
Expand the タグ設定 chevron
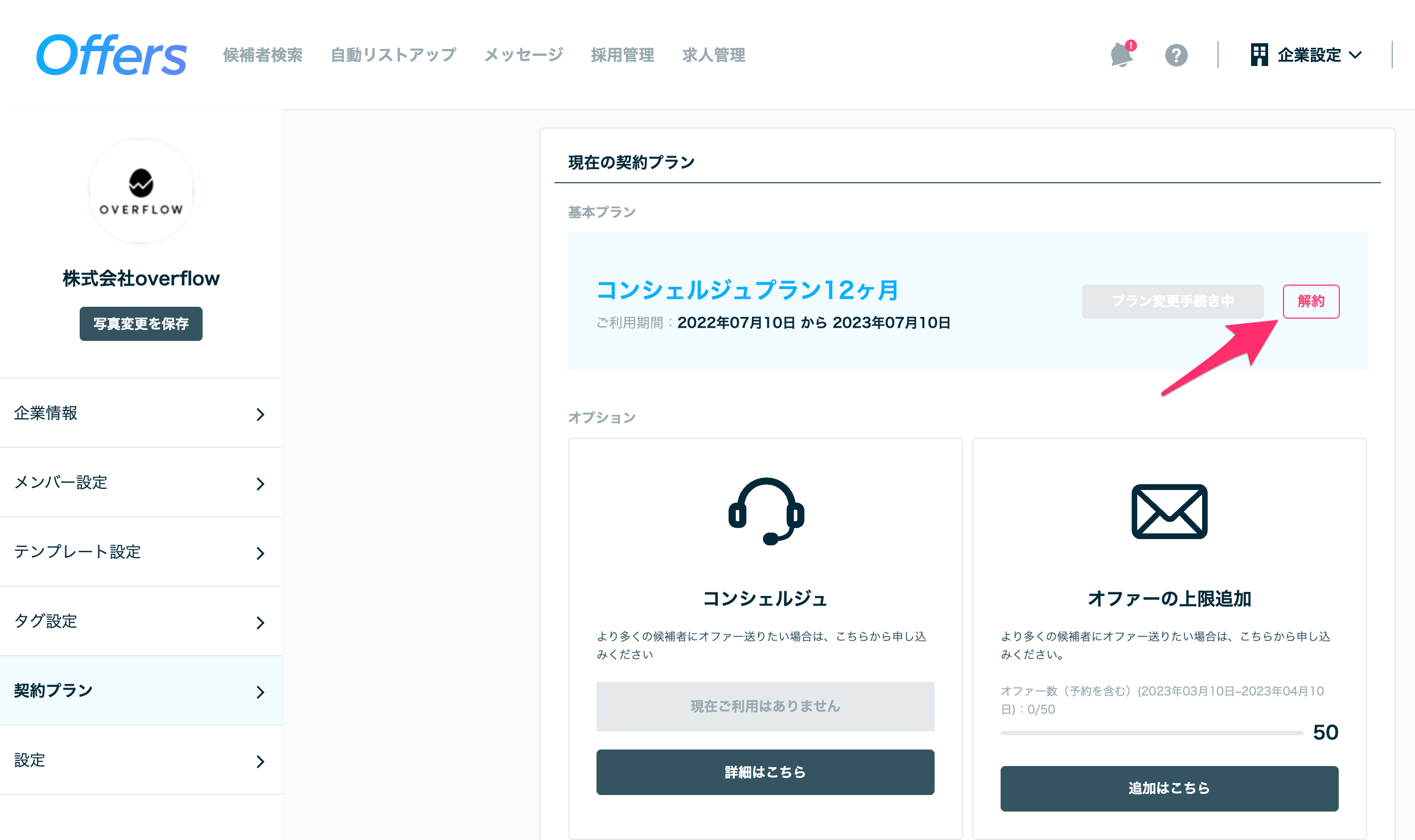click(x=261, y=623)
